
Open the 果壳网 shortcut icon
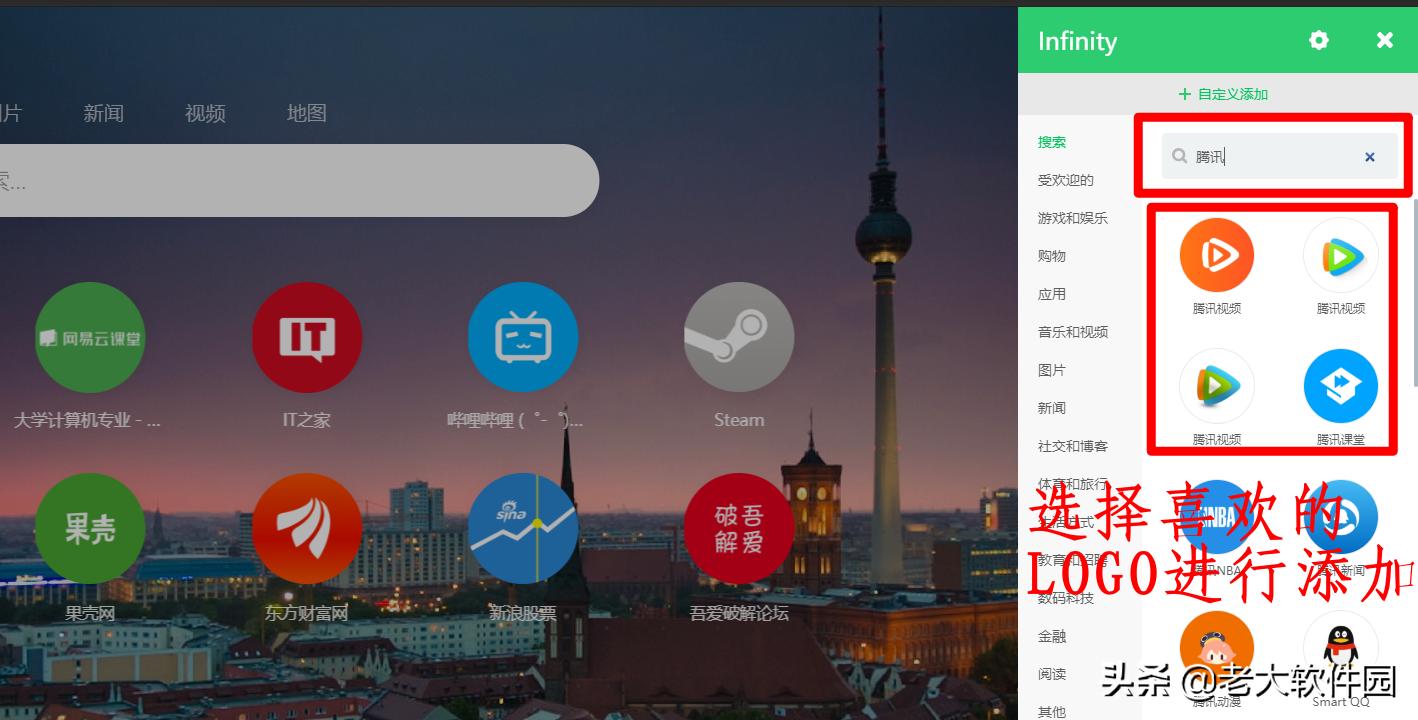90,528
